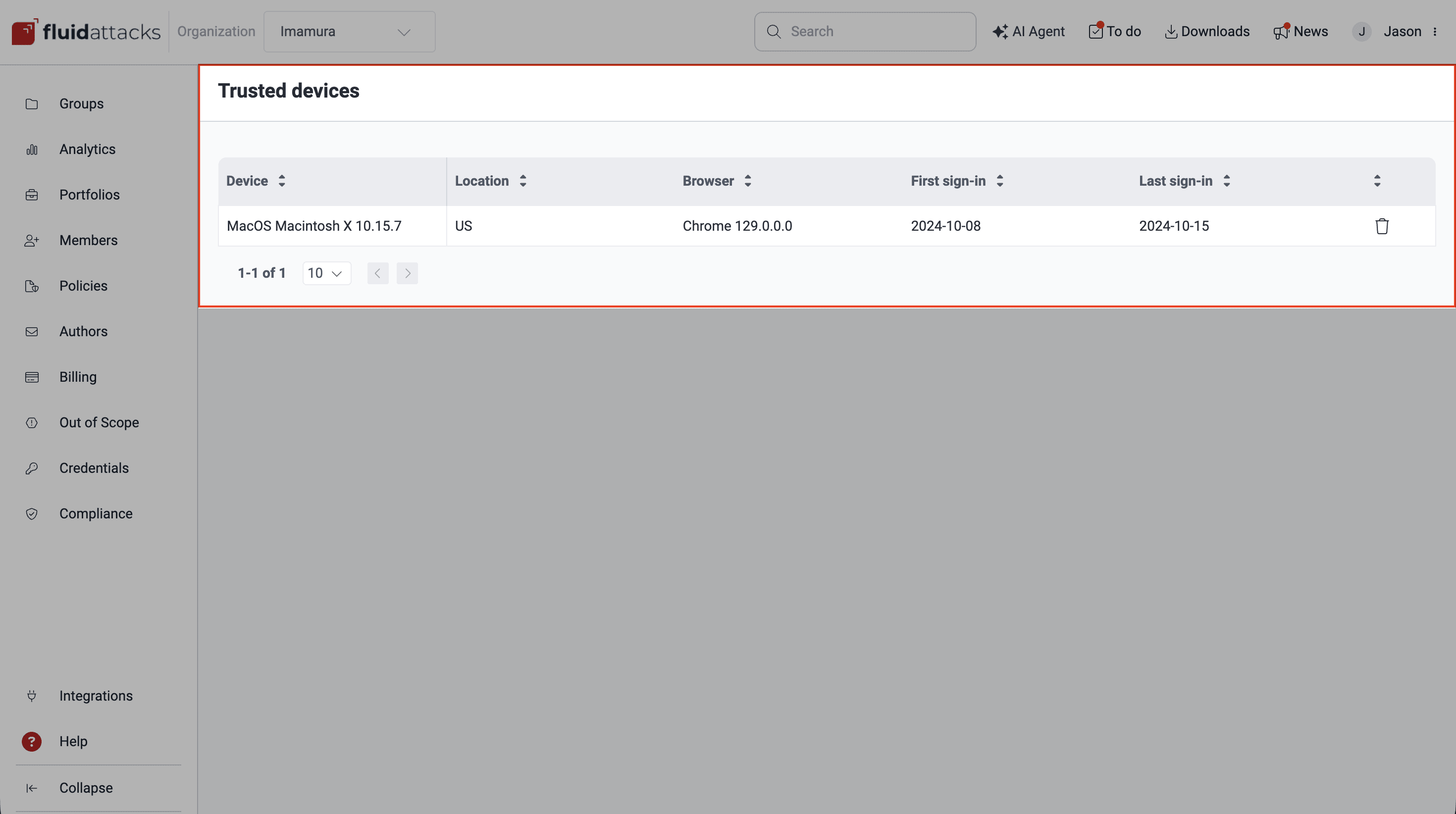Check the News notifications
Image resolution: width=1456 pixels, height=814 pixels.
(x=1301, y=31)
